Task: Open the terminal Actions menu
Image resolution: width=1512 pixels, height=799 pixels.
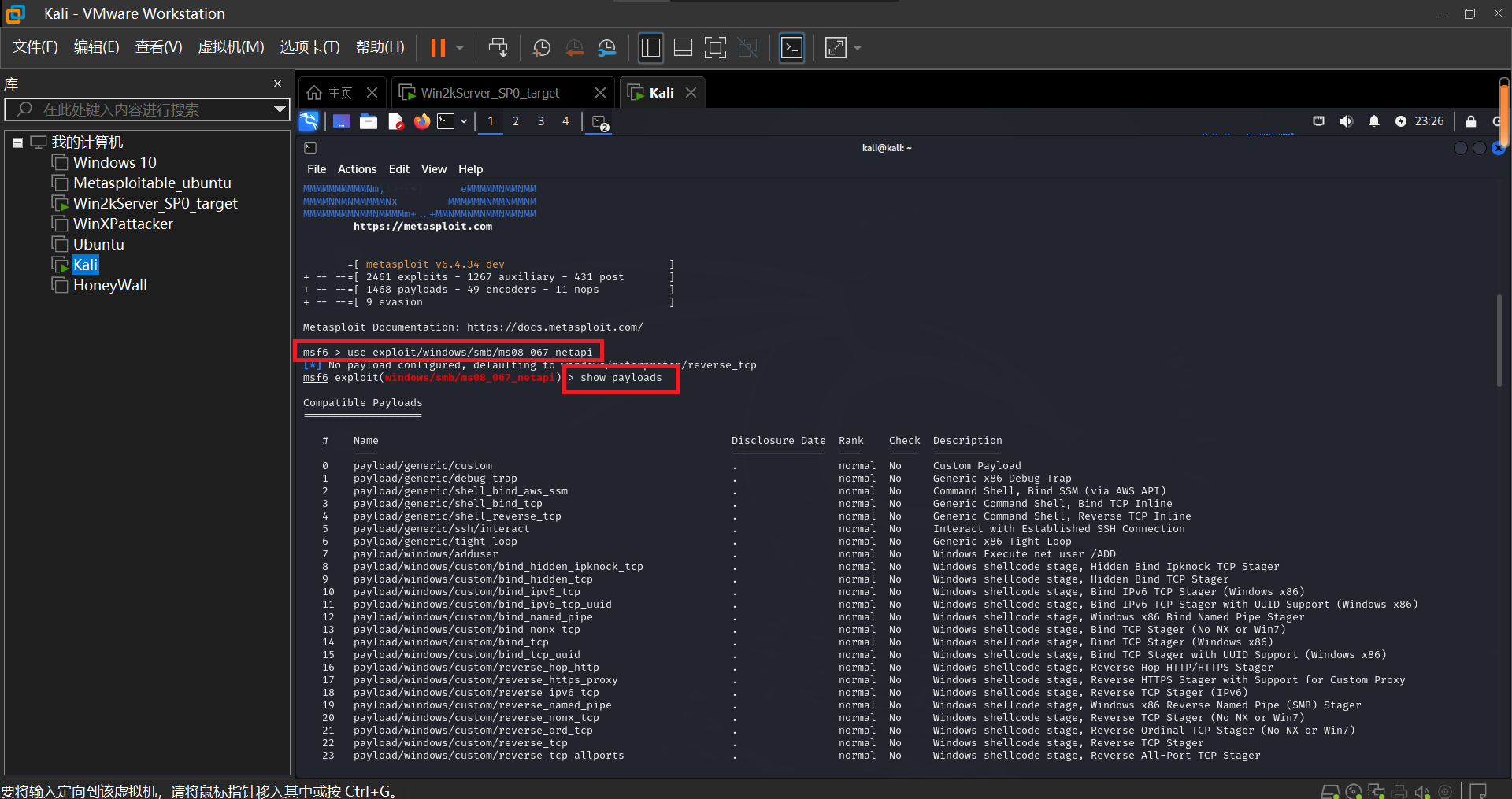Action: coord(358,169)
